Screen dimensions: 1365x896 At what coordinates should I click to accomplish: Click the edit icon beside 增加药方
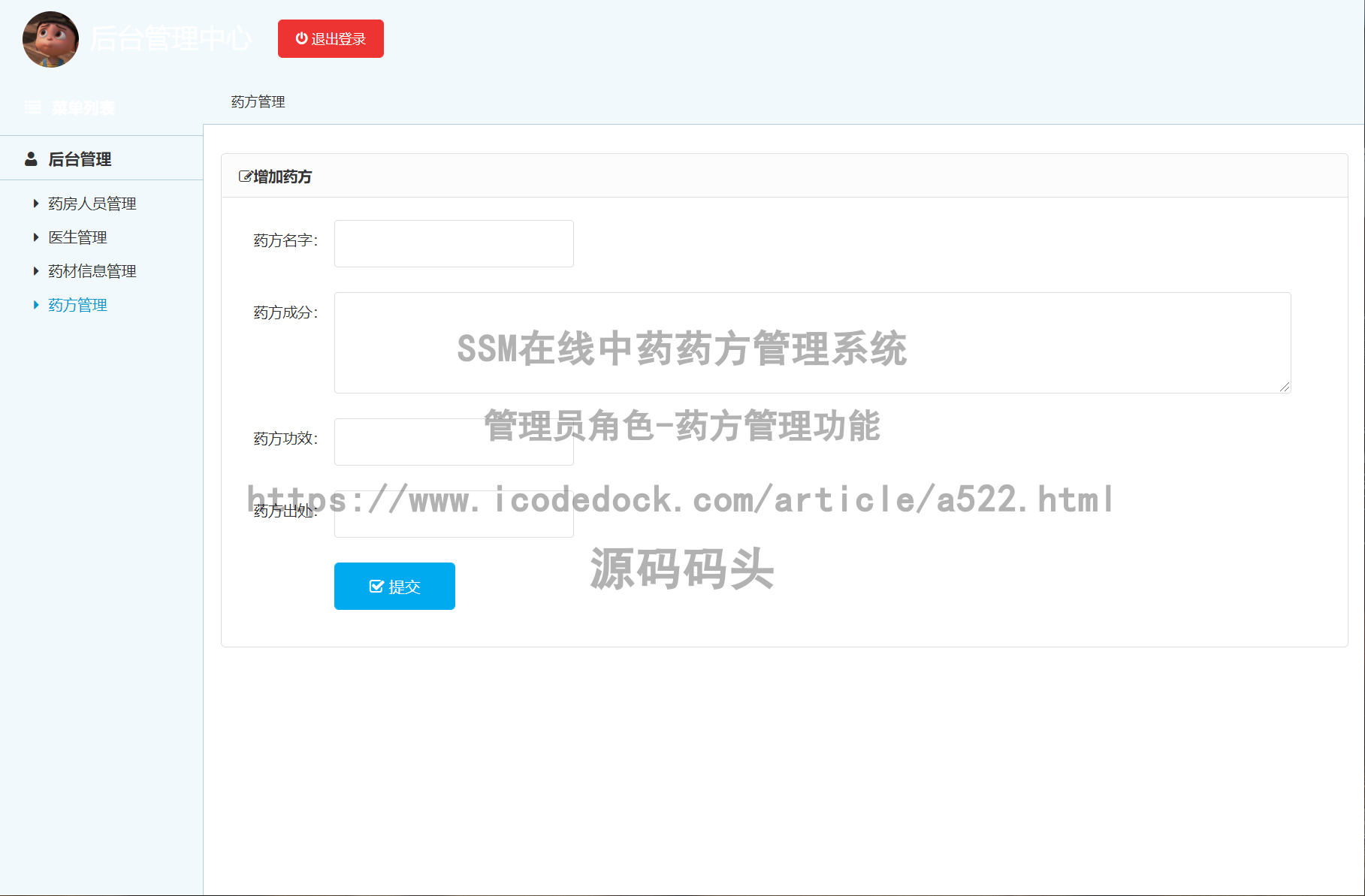(x=244, y=176)
